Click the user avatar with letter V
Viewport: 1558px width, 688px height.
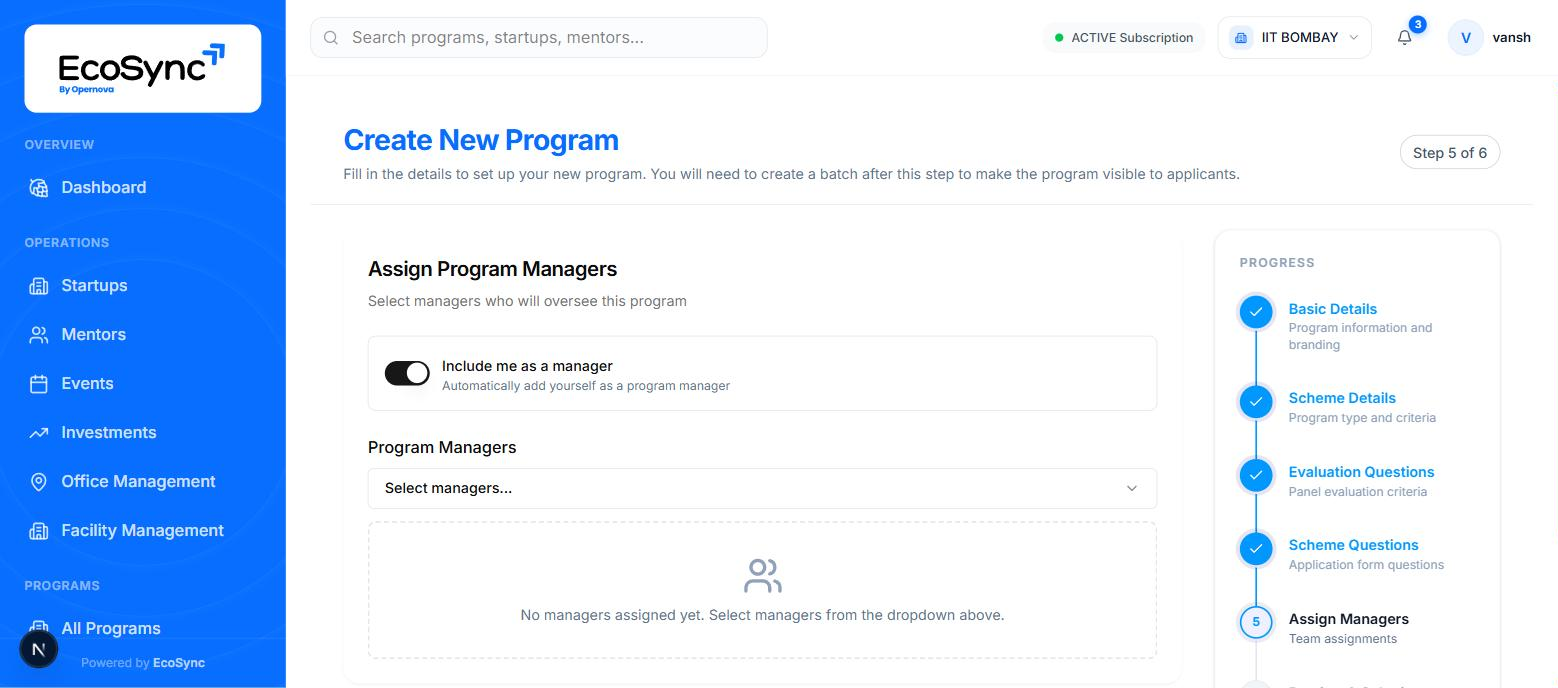(1466, 38)
